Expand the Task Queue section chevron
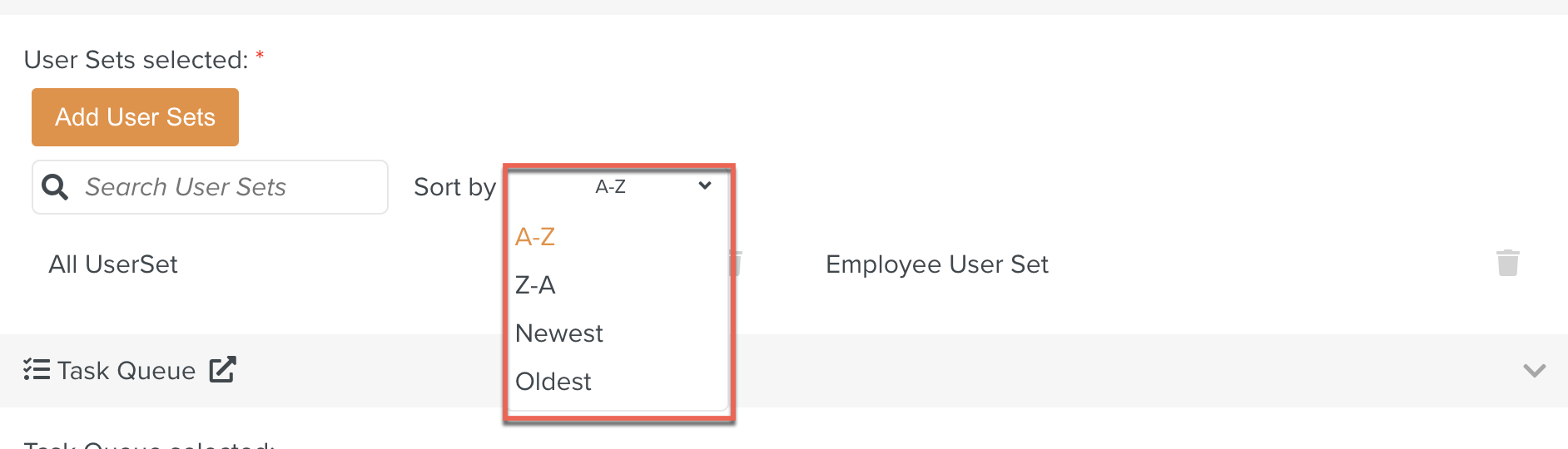 1534,370
